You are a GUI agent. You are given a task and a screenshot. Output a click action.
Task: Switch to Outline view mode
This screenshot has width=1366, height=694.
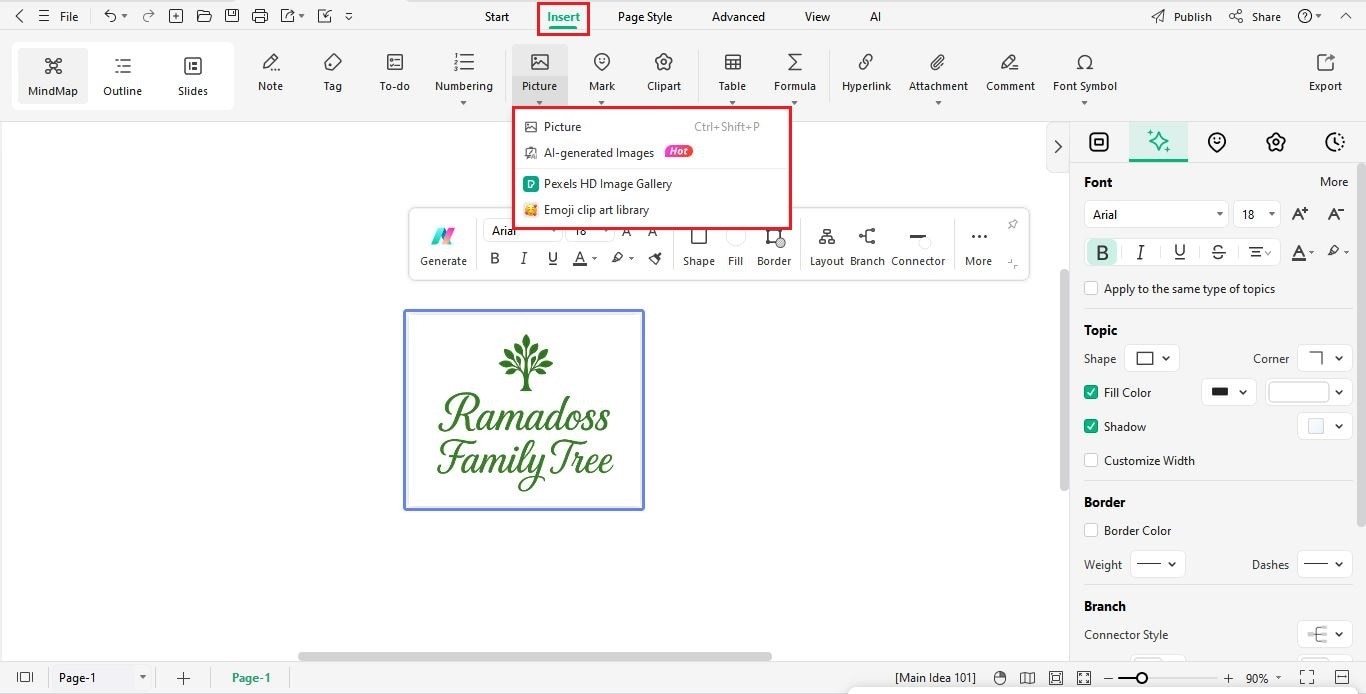click(x=123, y=76)
